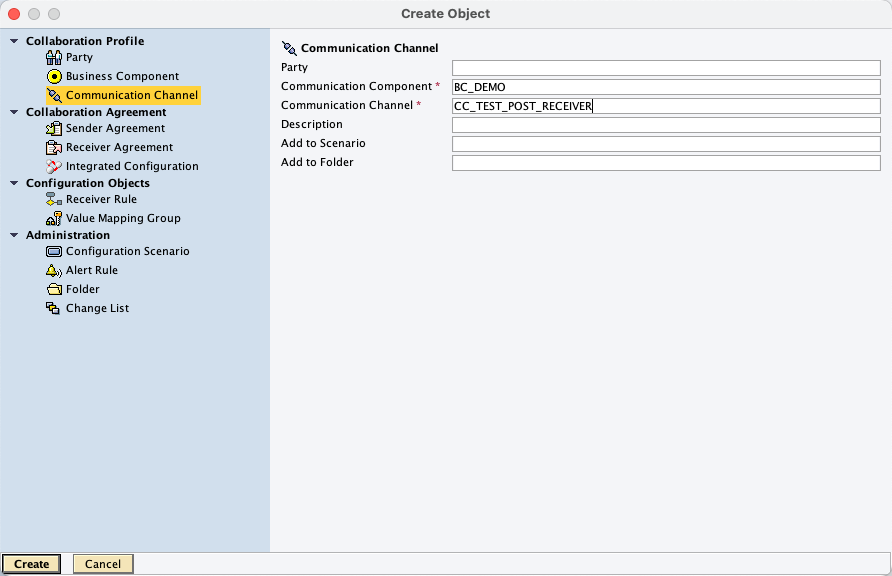Click the Collaboration Profile heading text
The height and width of the screenshot is (576, 892).
tap(85, 41)
